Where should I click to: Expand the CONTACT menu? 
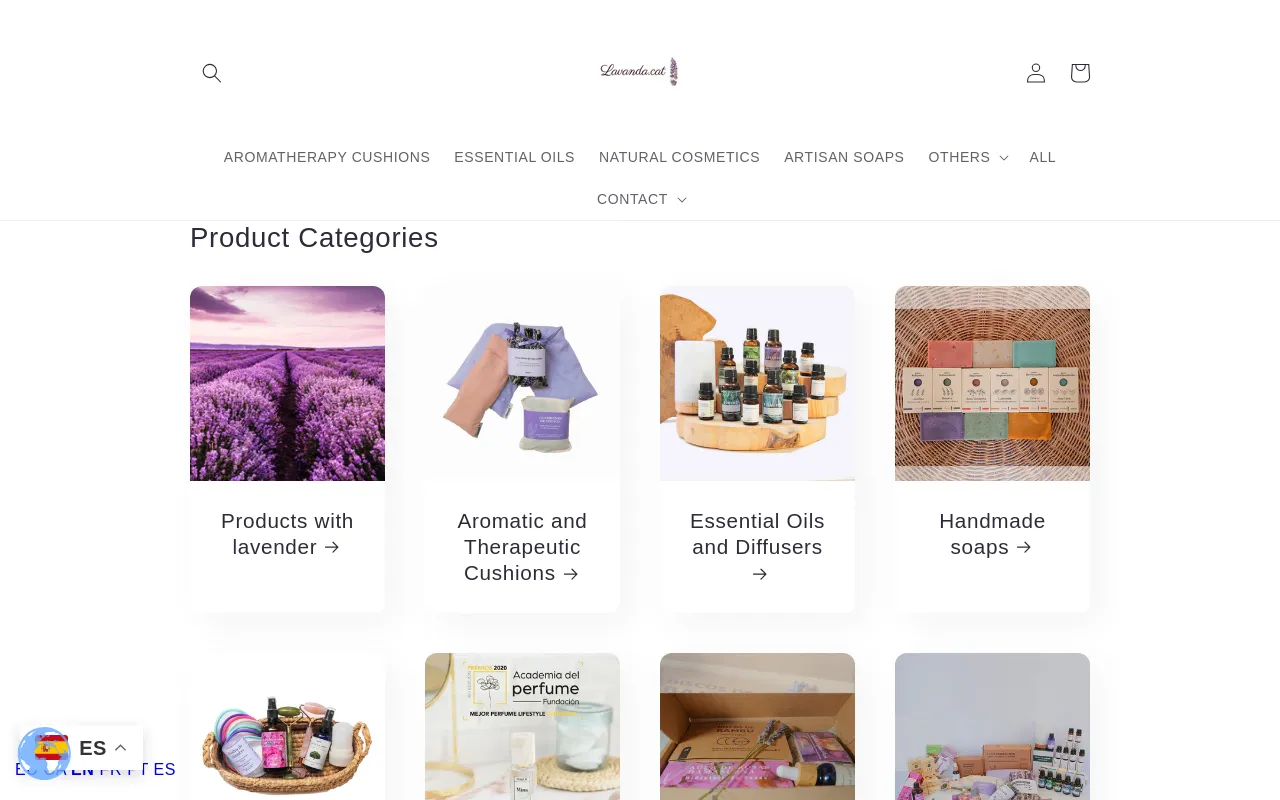tap(641, 199)
